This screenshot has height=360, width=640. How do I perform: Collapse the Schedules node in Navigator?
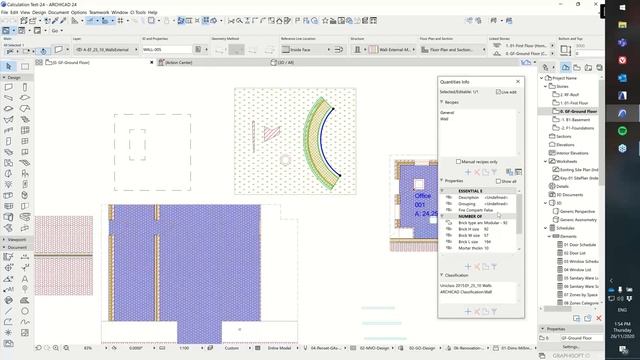tap(545, 228)
